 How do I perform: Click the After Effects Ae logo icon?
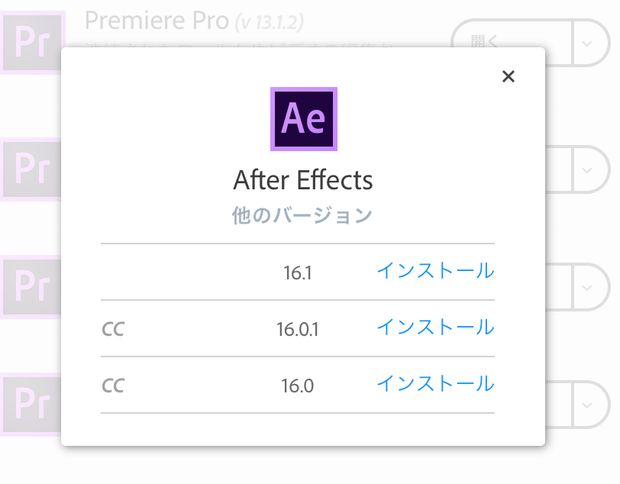304,119
